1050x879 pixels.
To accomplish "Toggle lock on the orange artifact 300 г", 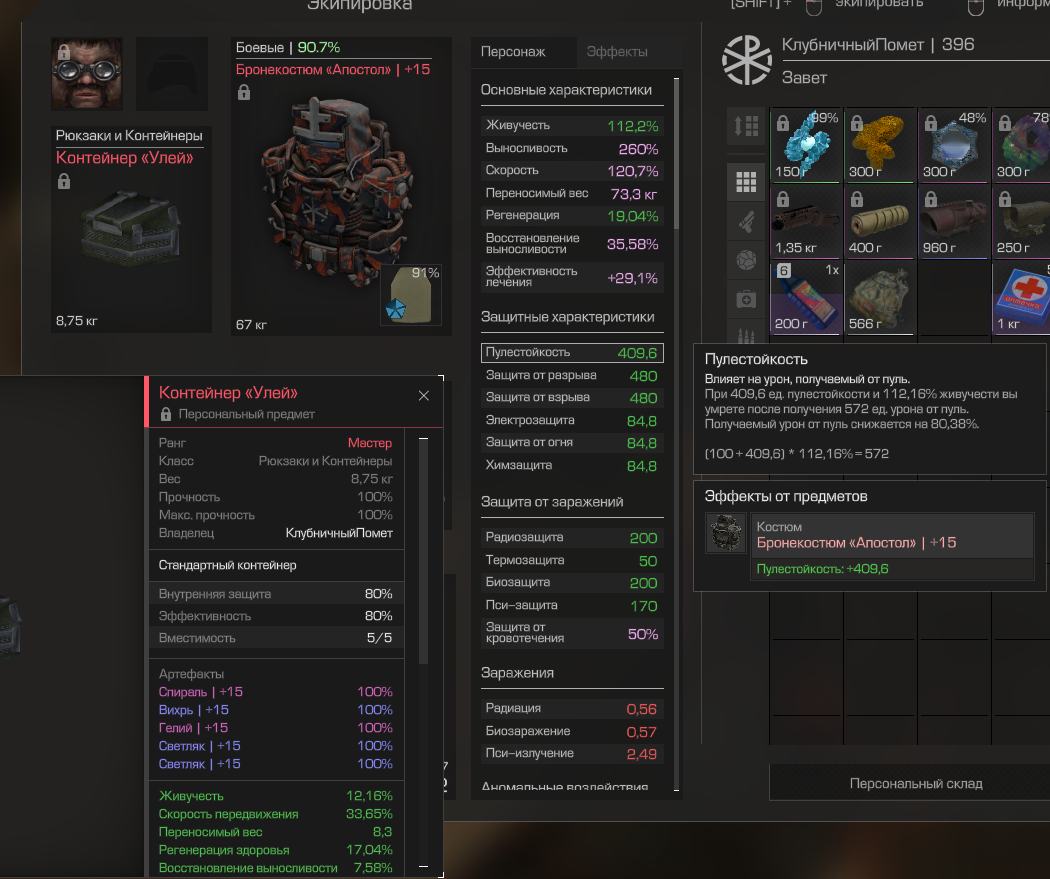I will pyautogui.click(x=856, y=123).
